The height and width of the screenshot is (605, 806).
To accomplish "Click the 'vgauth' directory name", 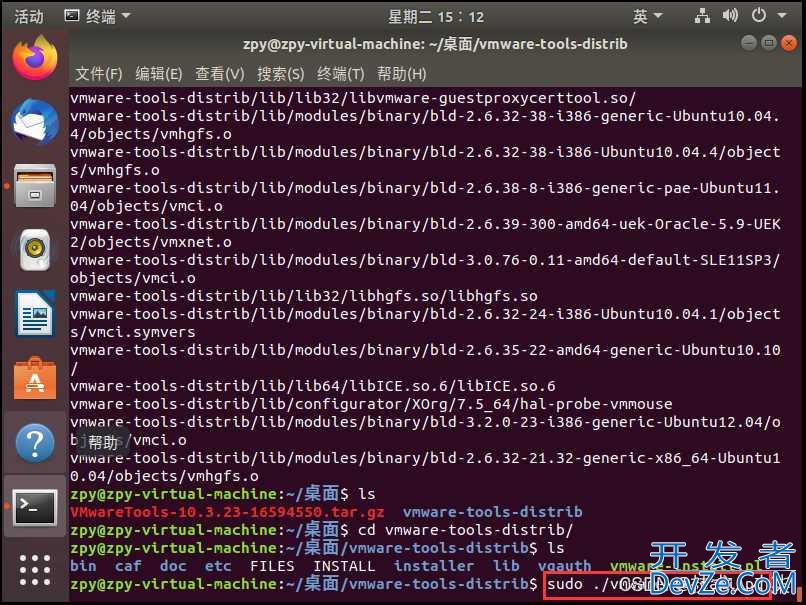I will click(564, 566).
